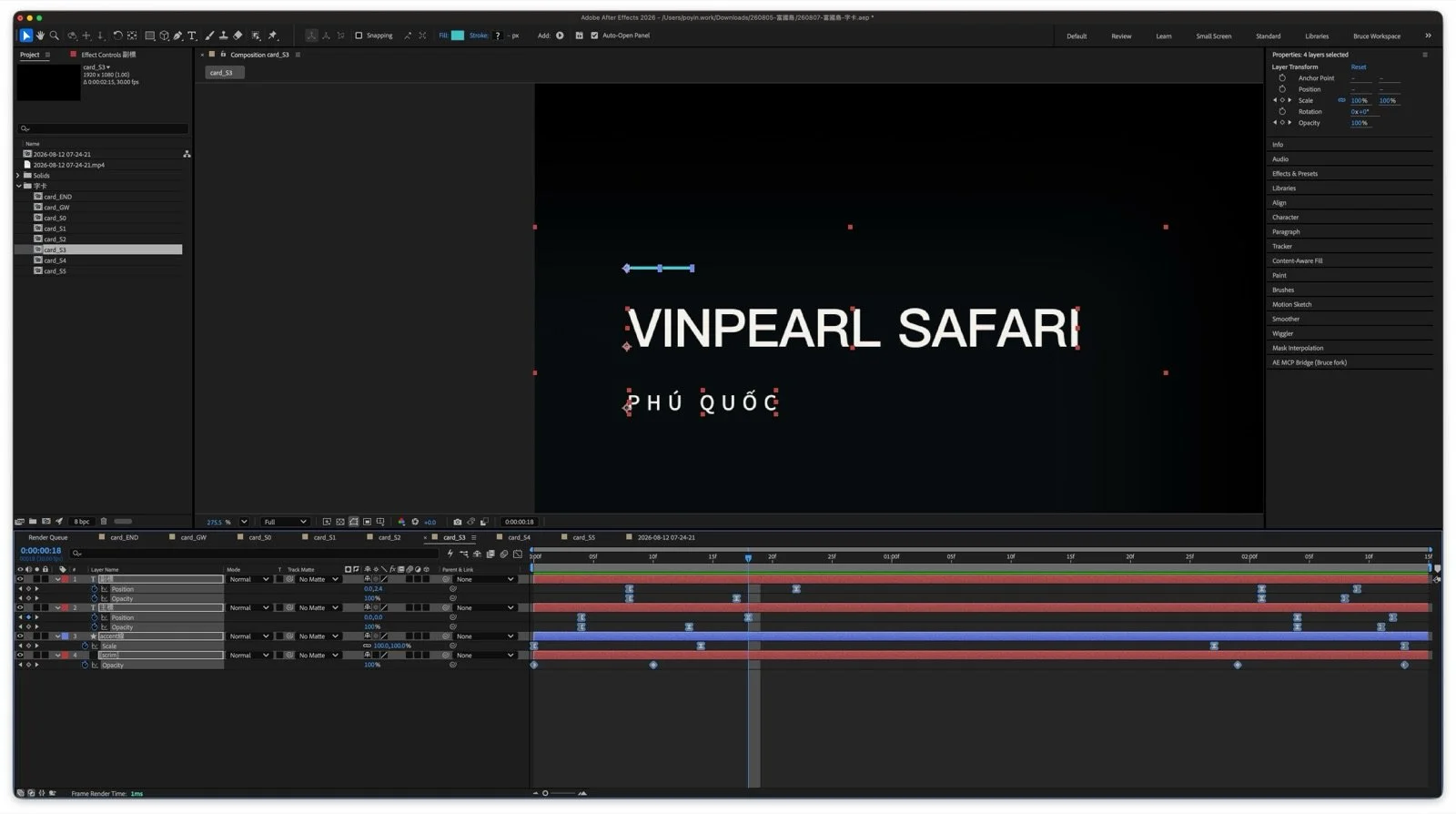Switch to the Small Screen workspace
Screen dimensions: 1456x814
click(x=1213, y=36)
